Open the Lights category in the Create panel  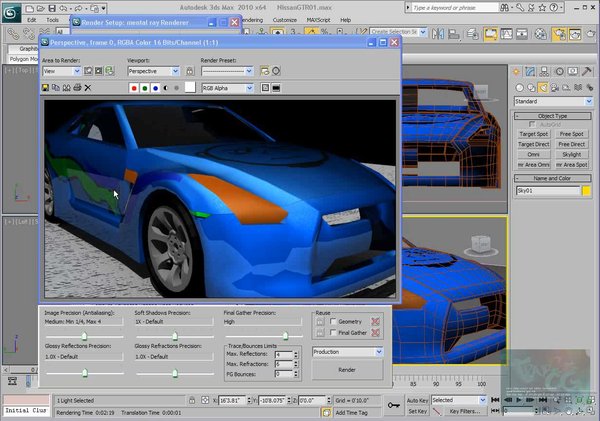pyautogui.click(x=543, y=88)
